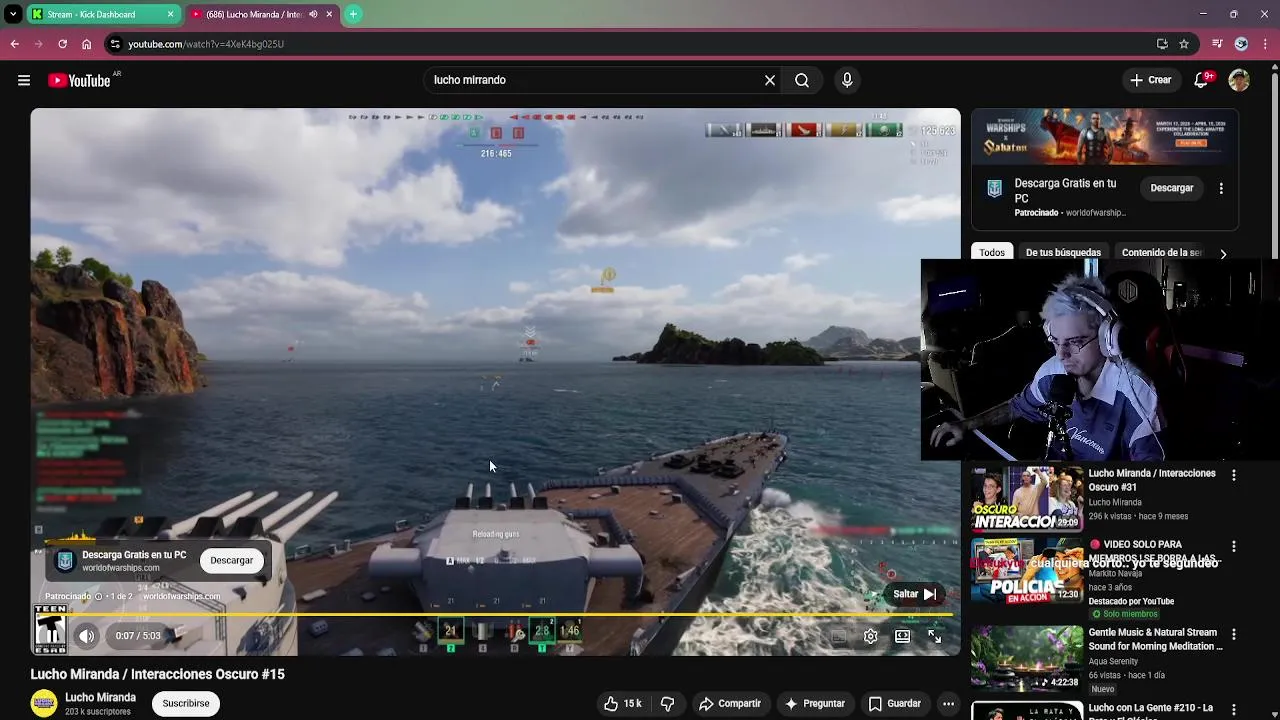Image resolution: width=1280 pixels, height=720 pixels.
Task: Start voice search with the microphone icon
Action: (x=847, y=80)
